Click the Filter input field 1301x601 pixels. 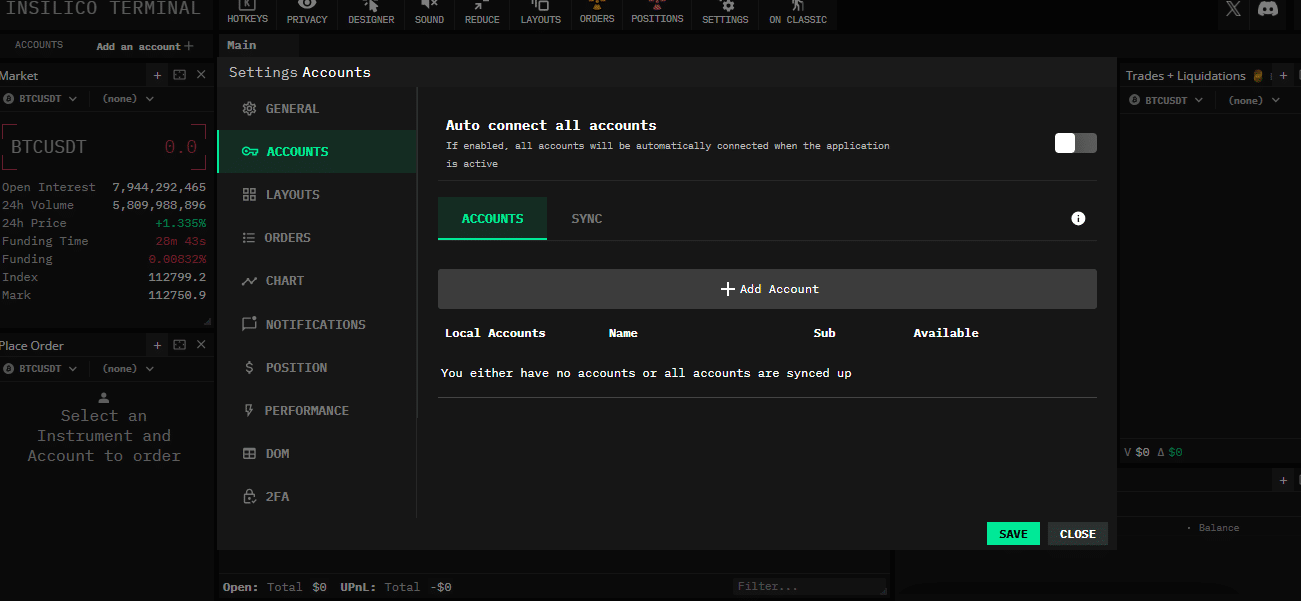(x=809, y=587)
